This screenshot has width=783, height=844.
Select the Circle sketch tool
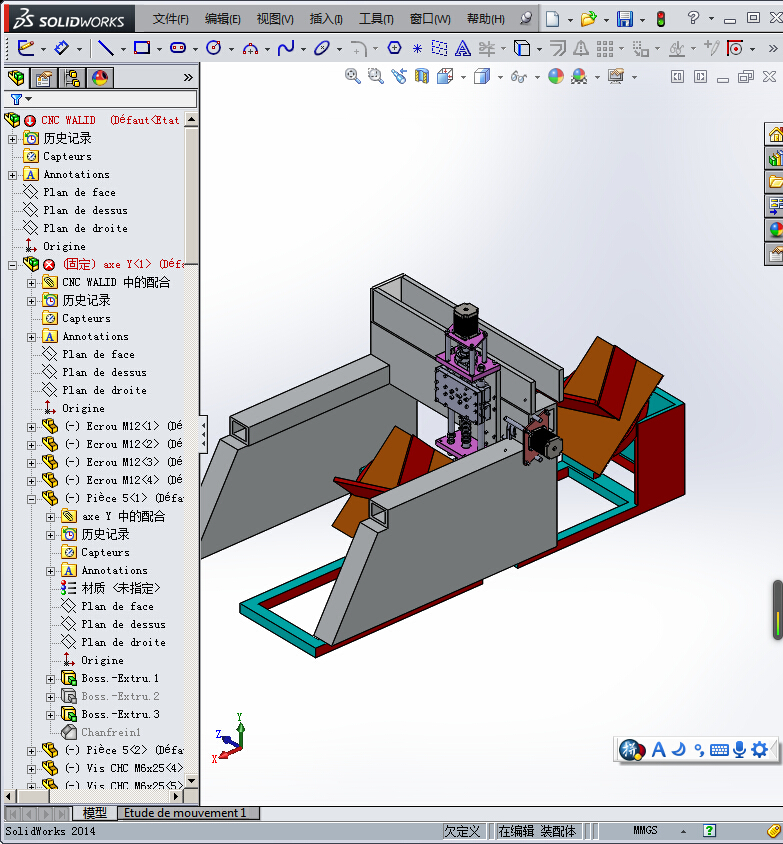pos(214,48)
